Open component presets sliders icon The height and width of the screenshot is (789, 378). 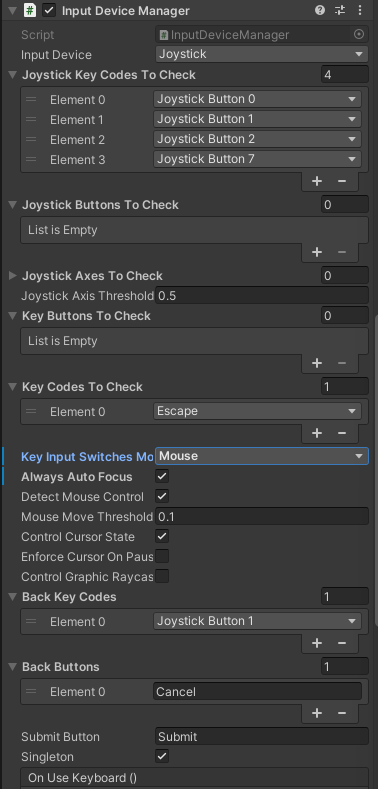pyautogui.click(x=341, y=10)
